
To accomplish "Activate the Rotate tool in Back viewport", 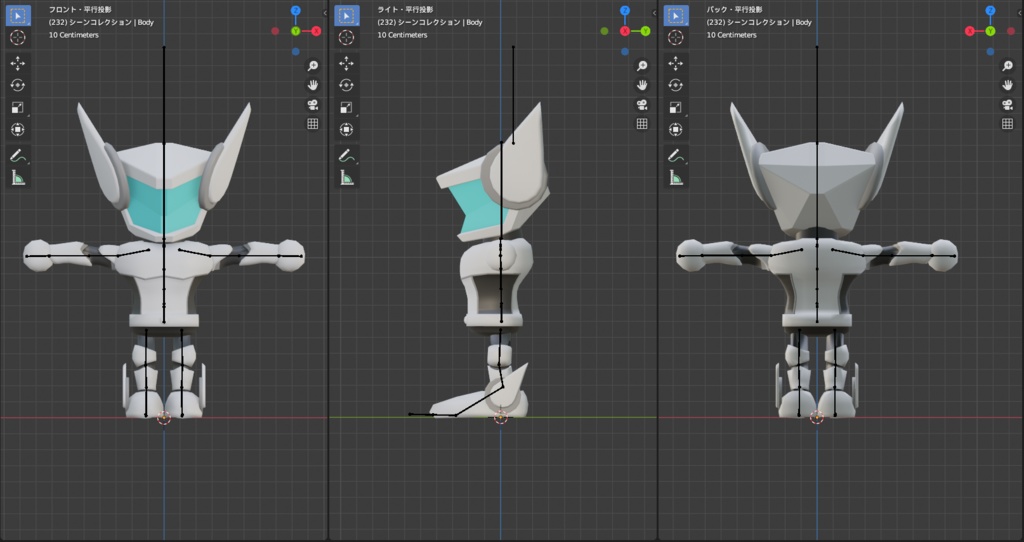I will coord(676,85).
